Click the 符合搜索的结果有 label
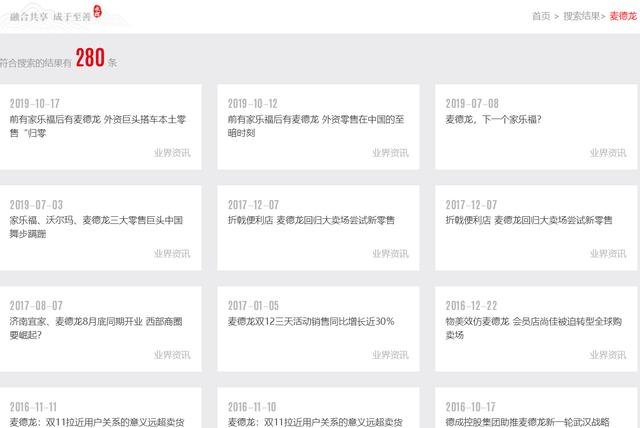 [36, 63]
